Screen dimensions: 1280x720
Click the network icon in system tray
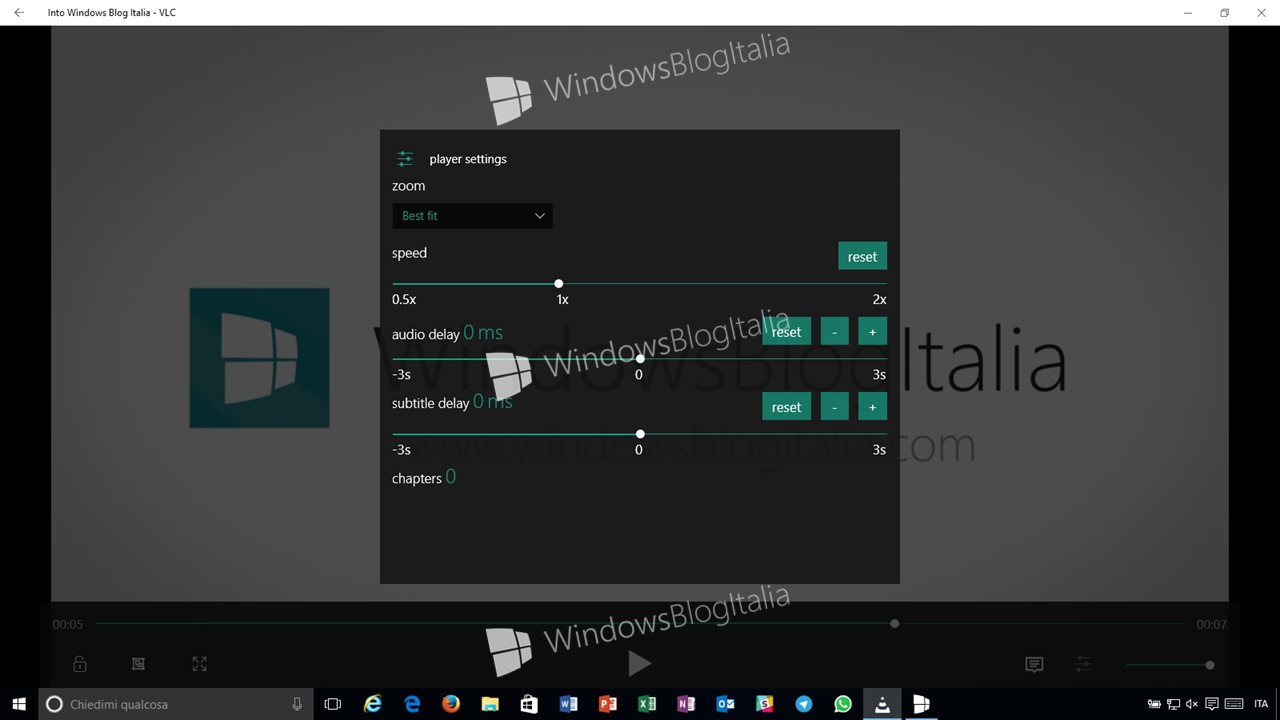coord(1173,704)
